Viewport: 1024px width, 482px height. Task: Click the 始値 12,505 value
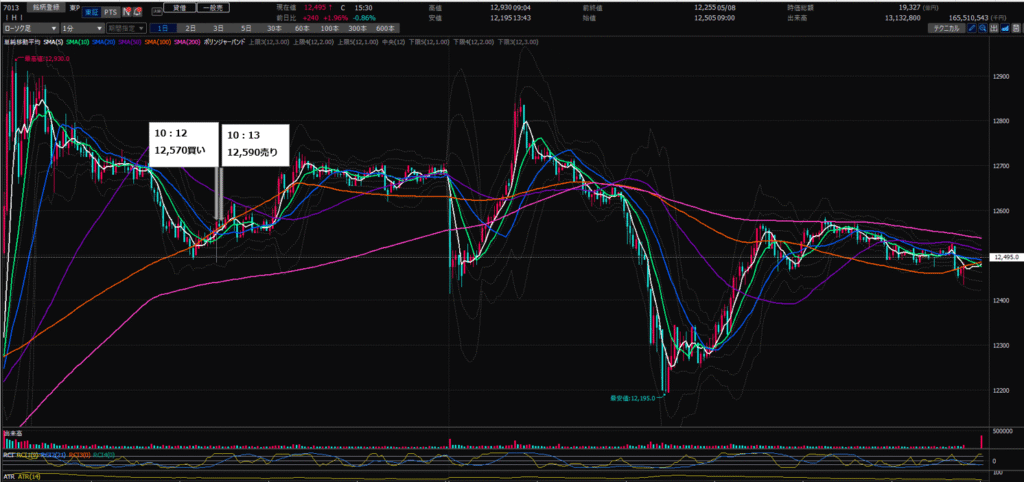705,18
